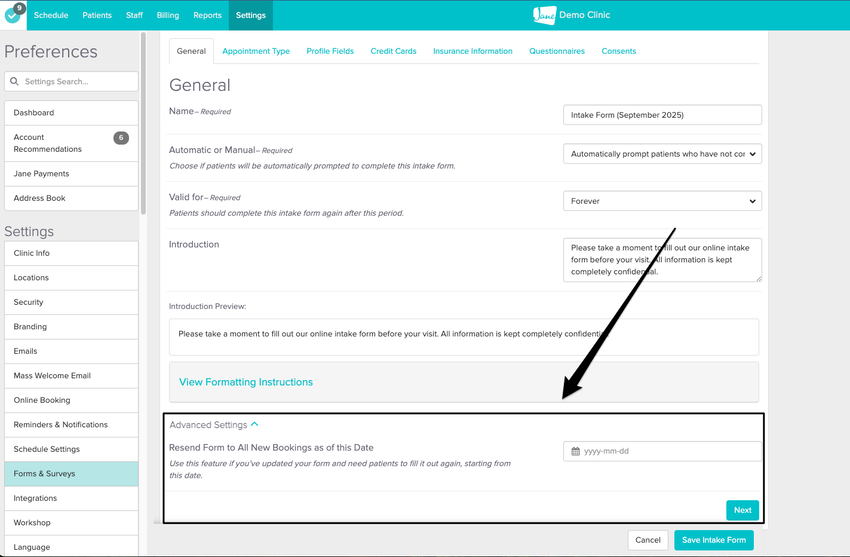Open the Valid for dropdown set to Forever

pos(662,201)
